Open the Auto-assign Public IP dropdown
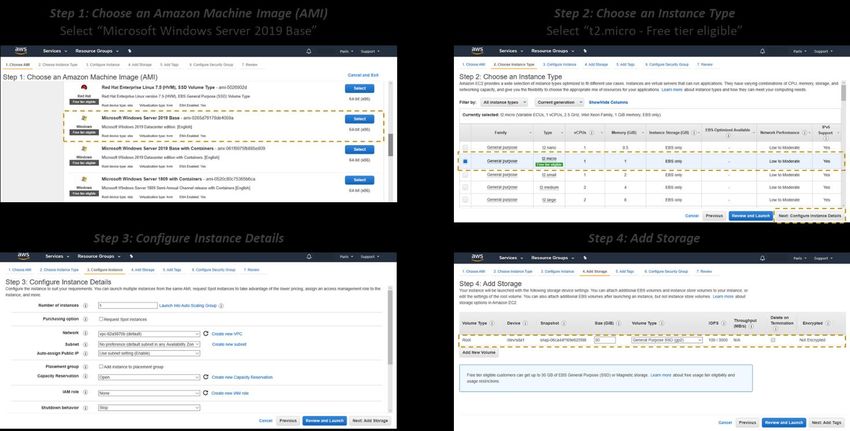The height and width of the screenshot is (431, 850). click(x=149, y=353)
